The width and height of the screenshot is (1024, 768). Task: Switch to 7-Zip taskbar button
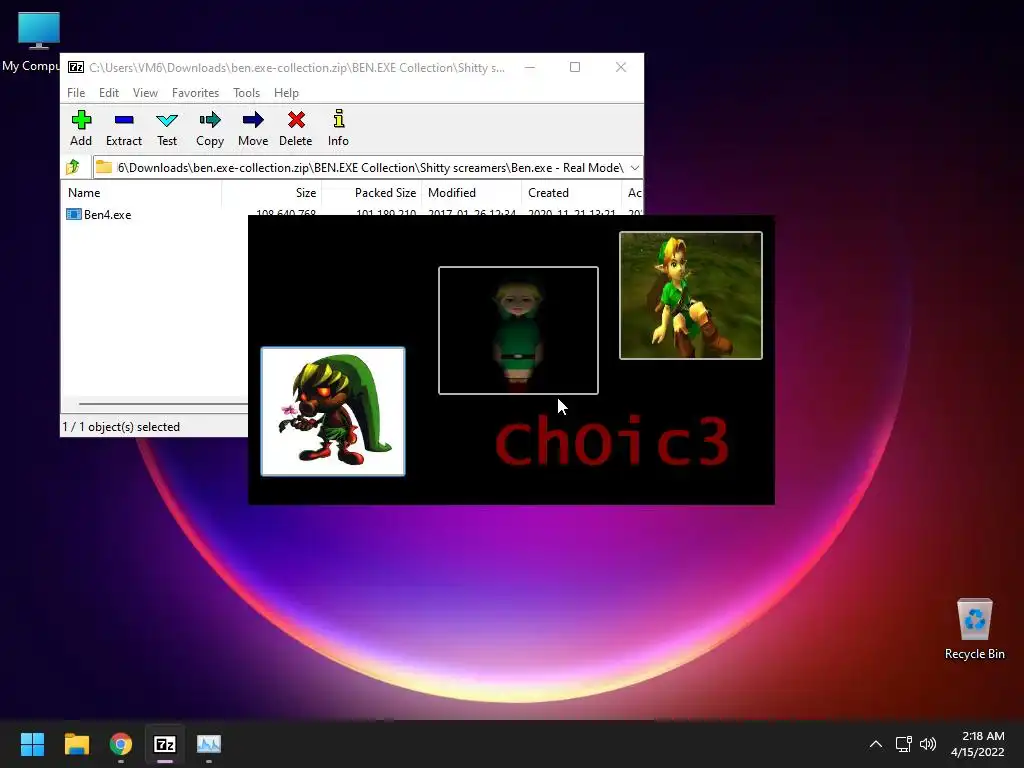[165, 744]
